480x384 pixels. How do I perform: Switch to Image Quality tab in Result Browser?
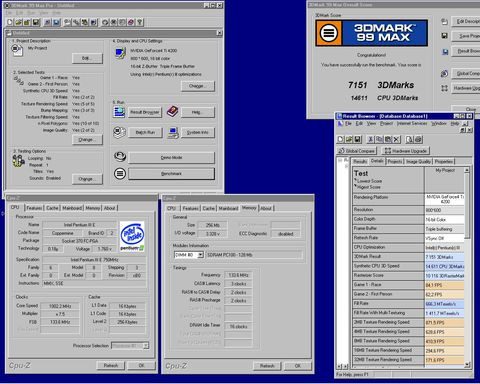[418, 161]
